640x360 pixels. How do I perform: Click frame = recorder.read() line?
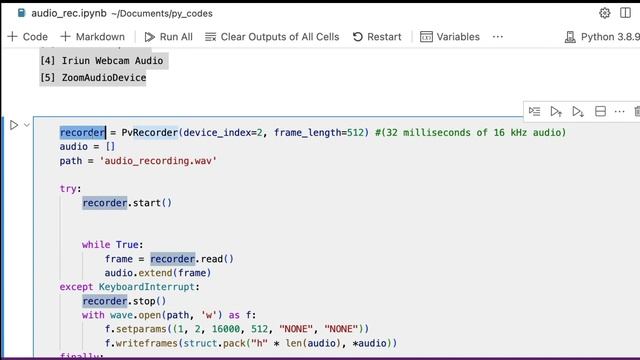click(x=169, y=259)
